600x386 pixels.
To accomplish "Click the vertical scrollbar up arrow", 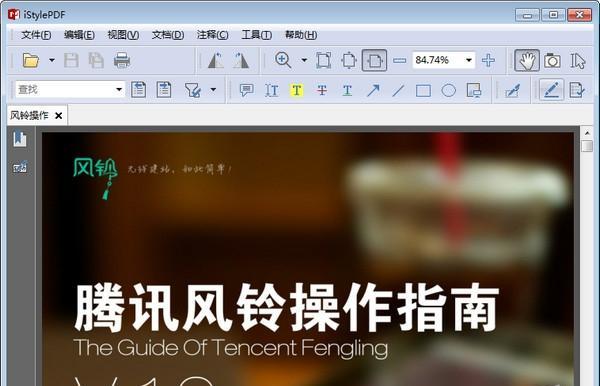I will click(x=587, y=133).
